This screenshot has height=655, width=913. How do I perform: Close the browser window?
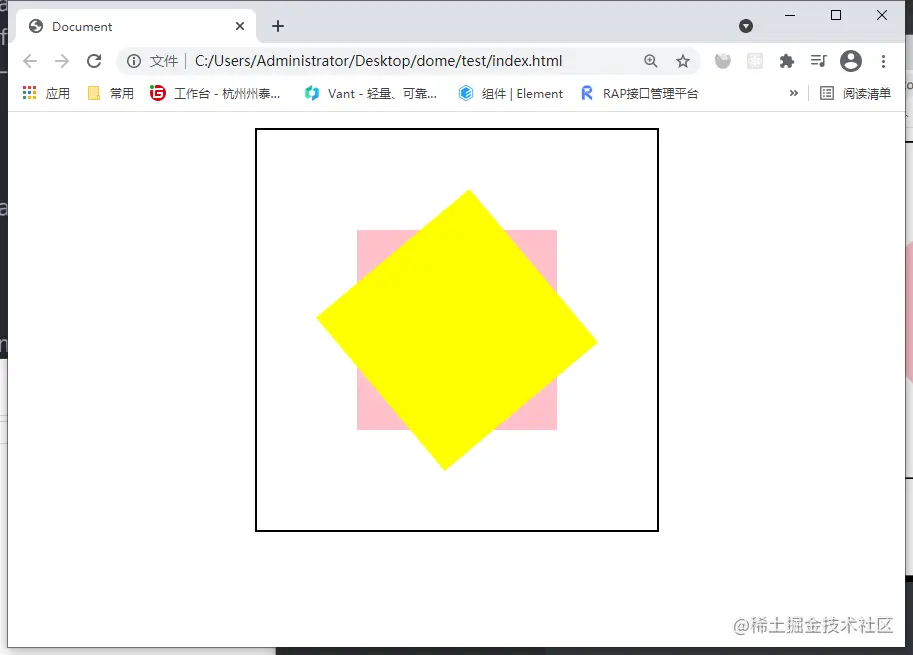click(x=882, y=15)
